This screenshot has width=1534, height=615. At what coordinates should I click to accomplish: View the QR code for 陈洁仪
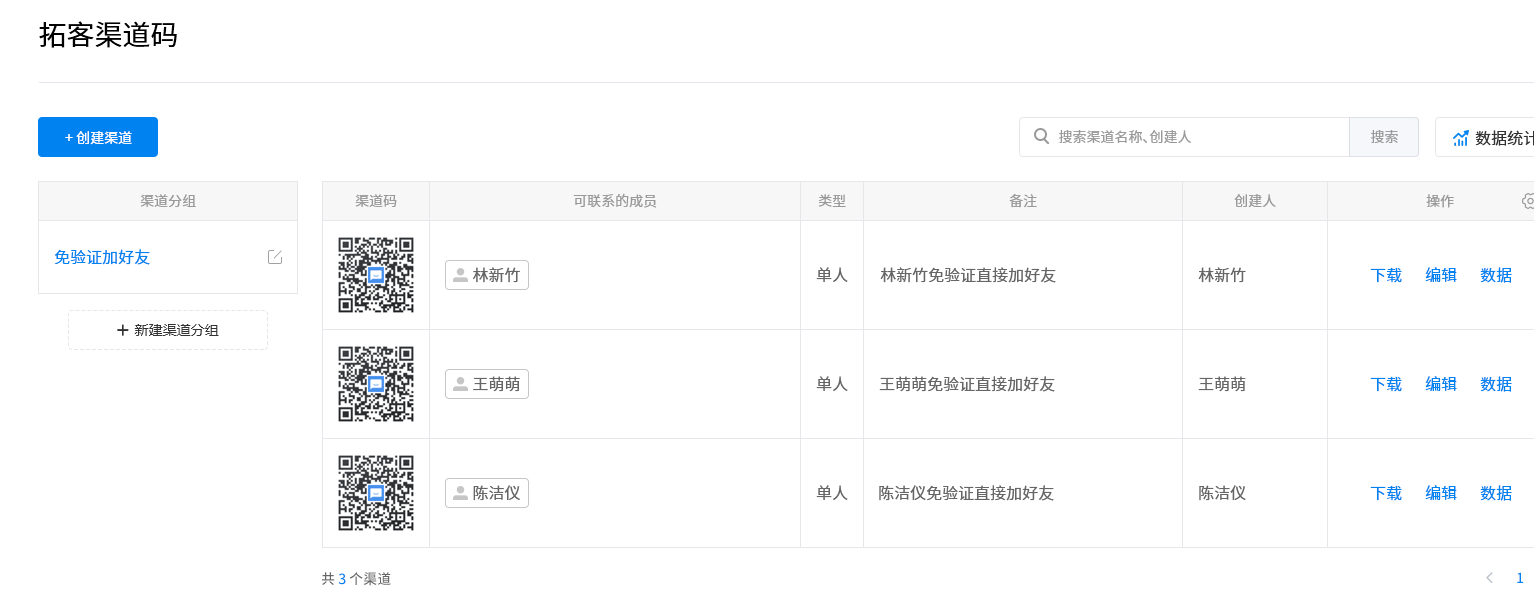(376, 493)
